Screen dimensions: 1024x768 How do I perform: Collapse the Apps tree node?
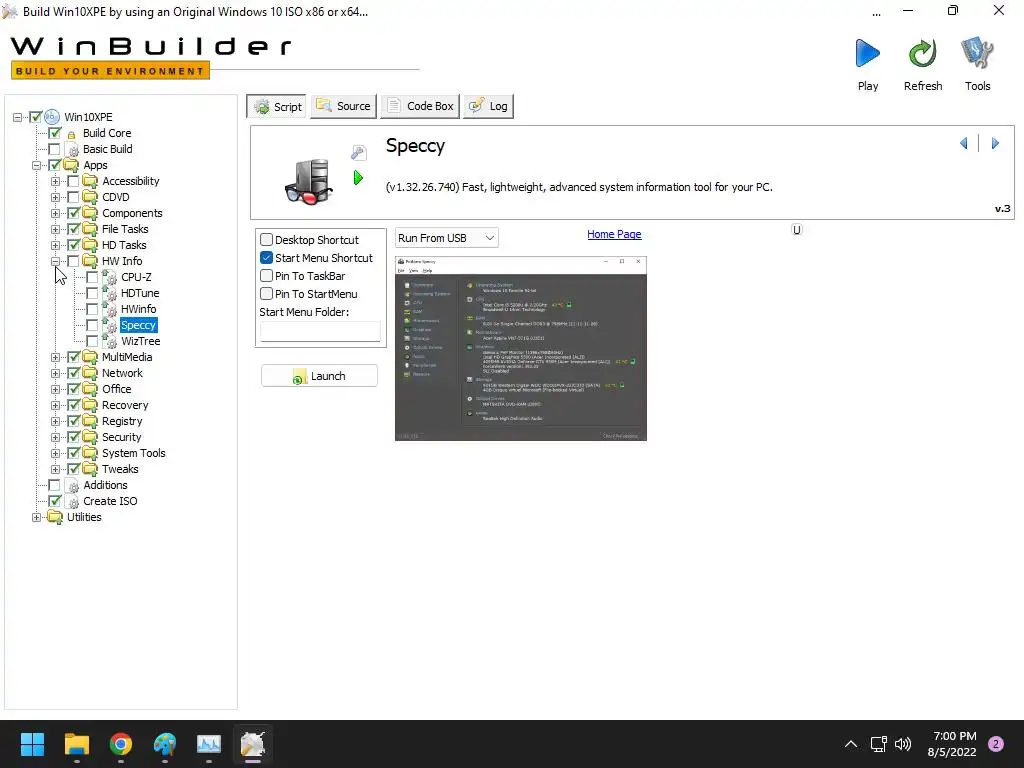coord(37,165)
